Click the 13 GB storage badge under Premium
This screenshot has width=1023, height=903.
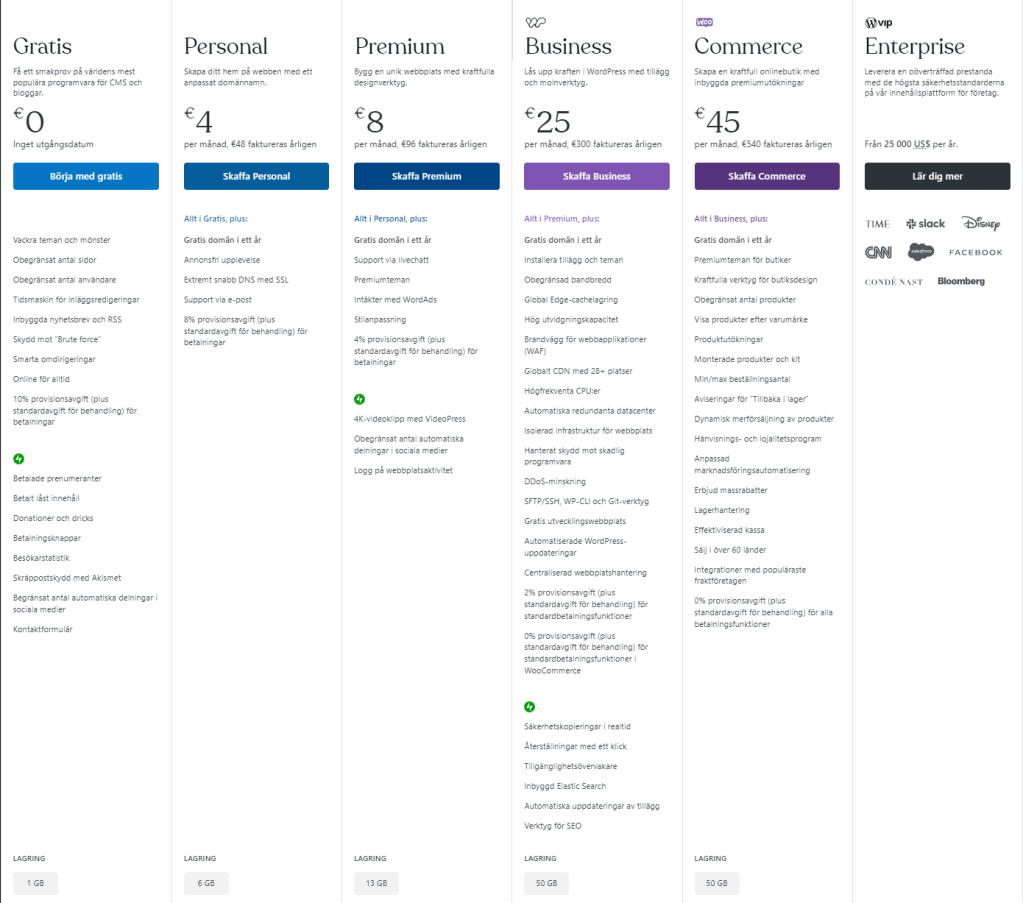376,883
